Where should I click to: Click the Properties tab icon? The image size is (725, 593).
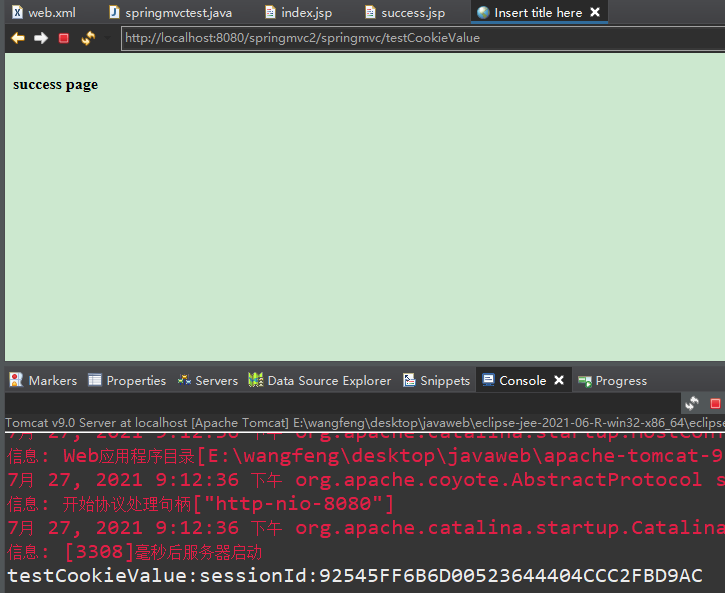coord(95,380)
